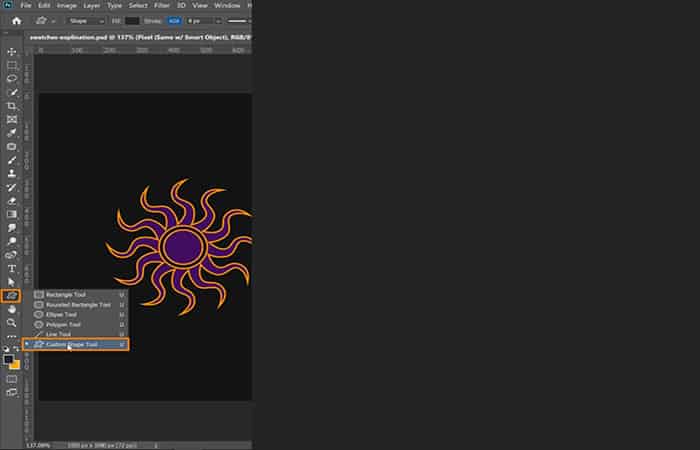This screenshot has height=450, width=700.
Task: Choose the Brush tool
Action: pyautogui.click(x=12, y=159)
